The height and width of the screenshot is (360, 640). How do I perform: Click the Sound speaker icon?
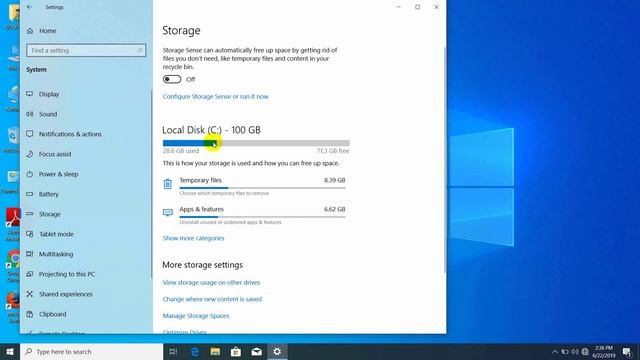click(30, 114)
